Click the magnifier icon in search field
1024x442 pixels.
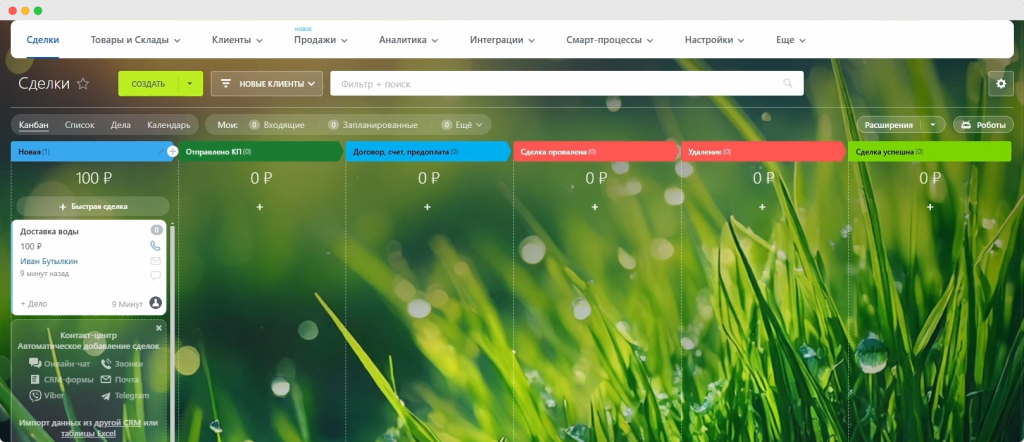tap(788, 84)
